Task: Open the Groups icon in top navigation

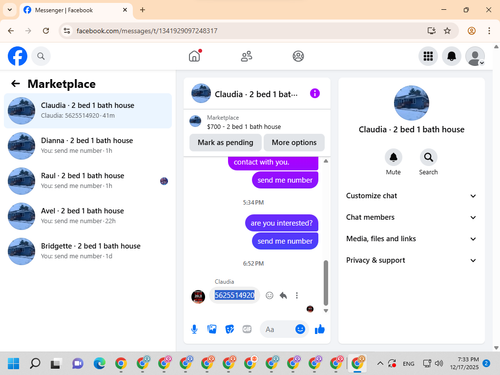Action: point(298,56)
